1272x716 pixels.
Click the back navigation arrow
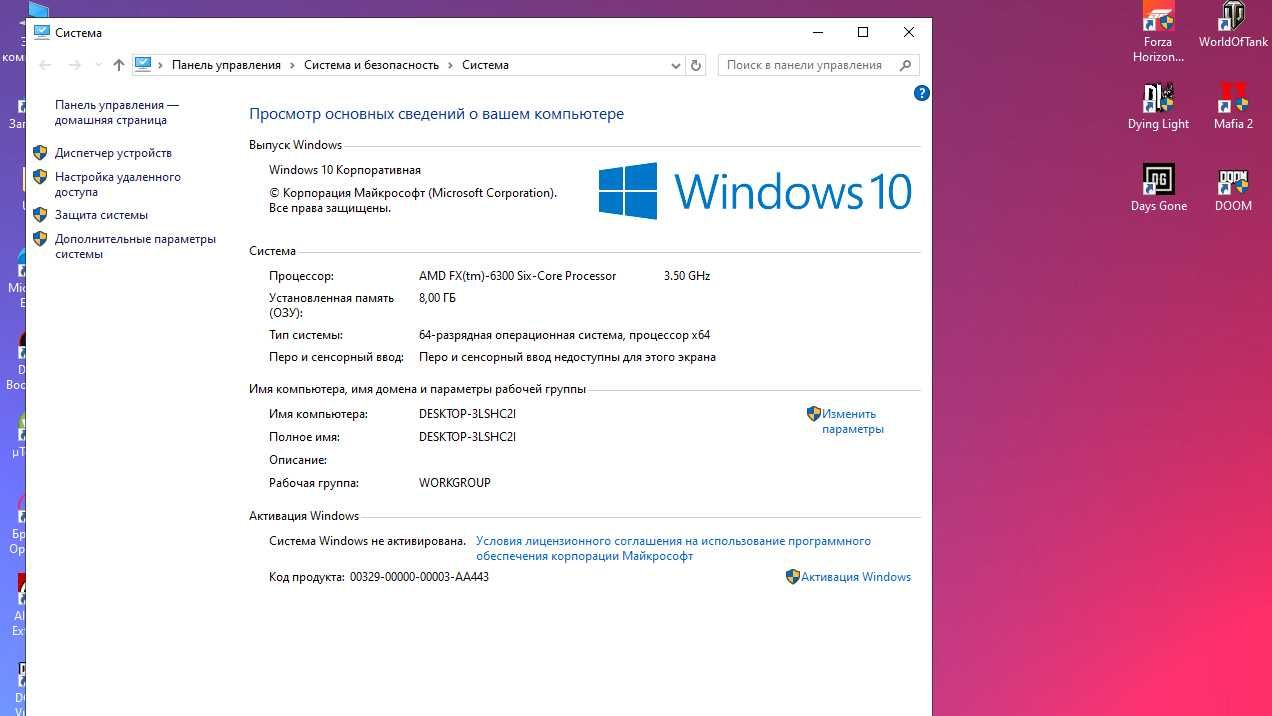(44, 65)
